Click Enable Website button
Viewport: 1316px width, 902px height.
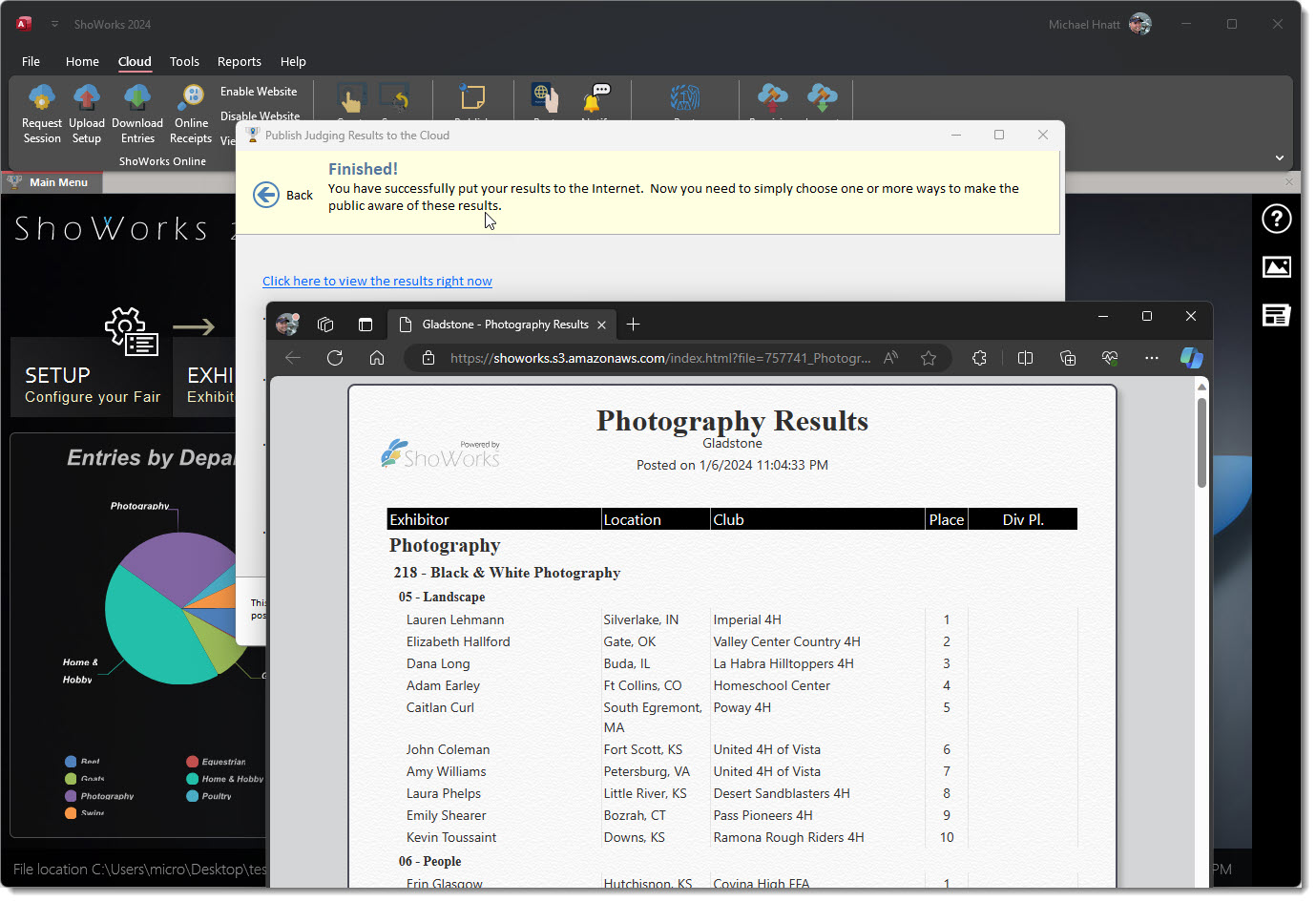(259, 92)
